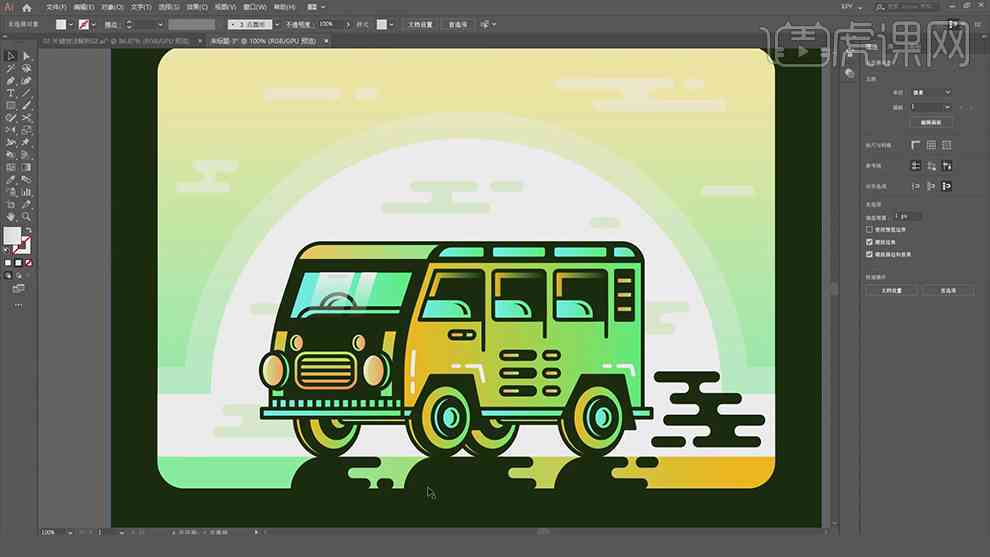Select the Eyedropper tool

11,179
